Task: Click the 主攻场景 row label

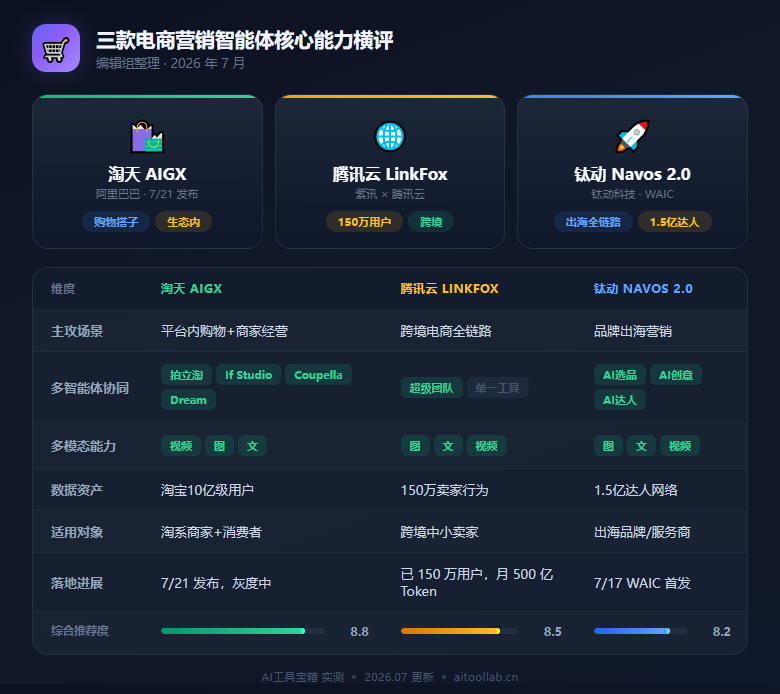Action: (x=77, y=331)
